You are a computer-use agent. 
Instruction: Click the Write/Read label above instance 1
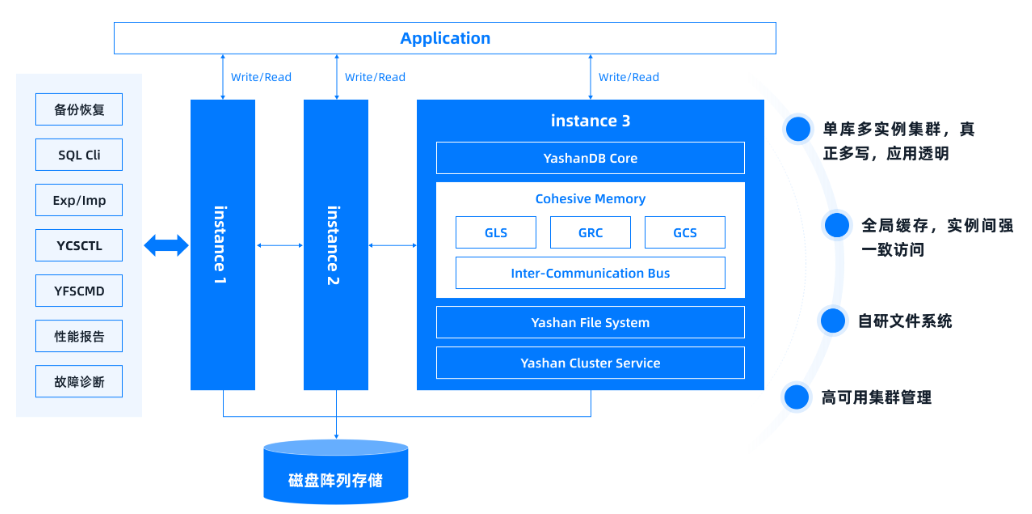pos(261,77)
